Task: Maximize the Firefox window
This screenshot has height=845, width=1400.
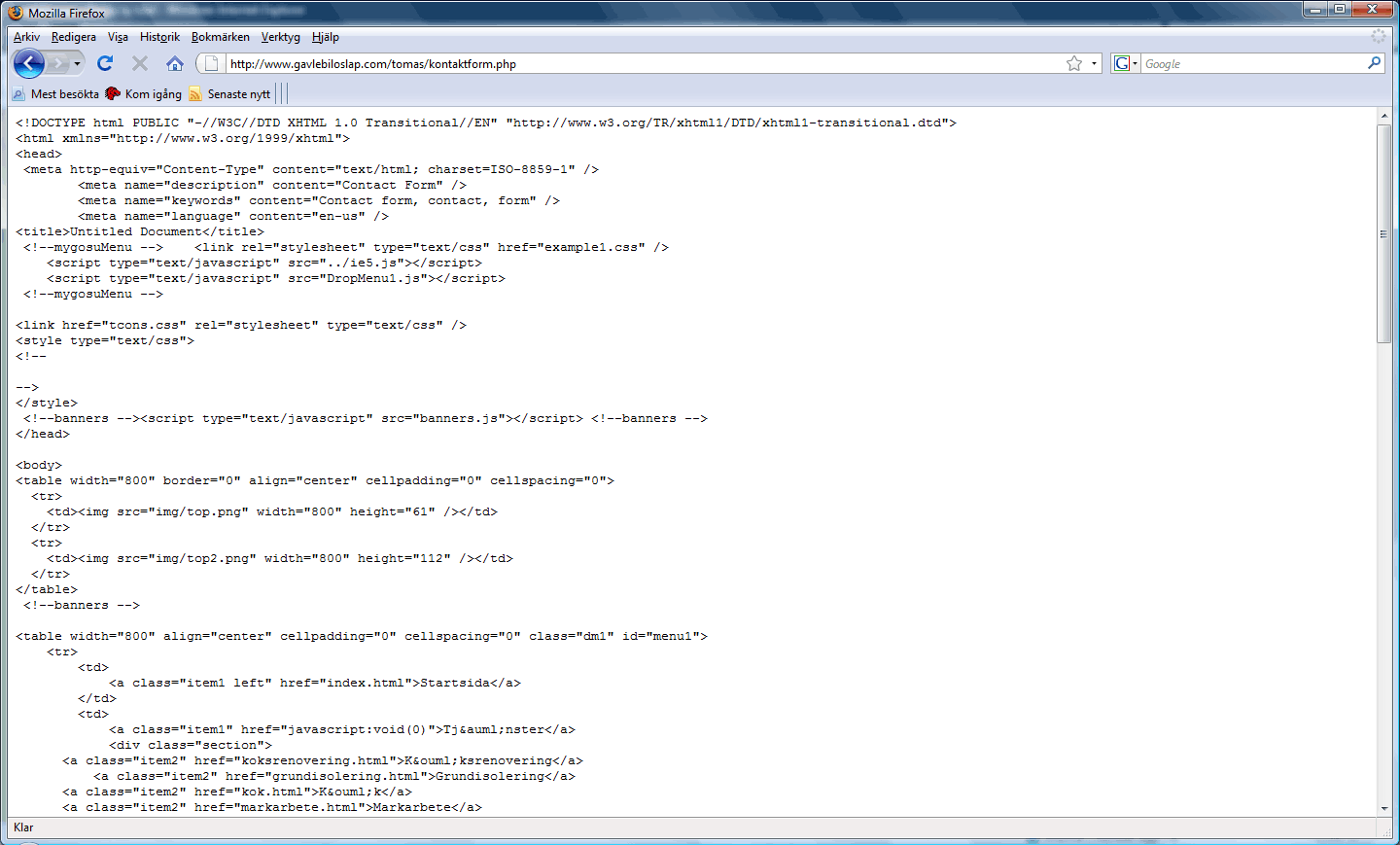Action: pos(1340,10)
